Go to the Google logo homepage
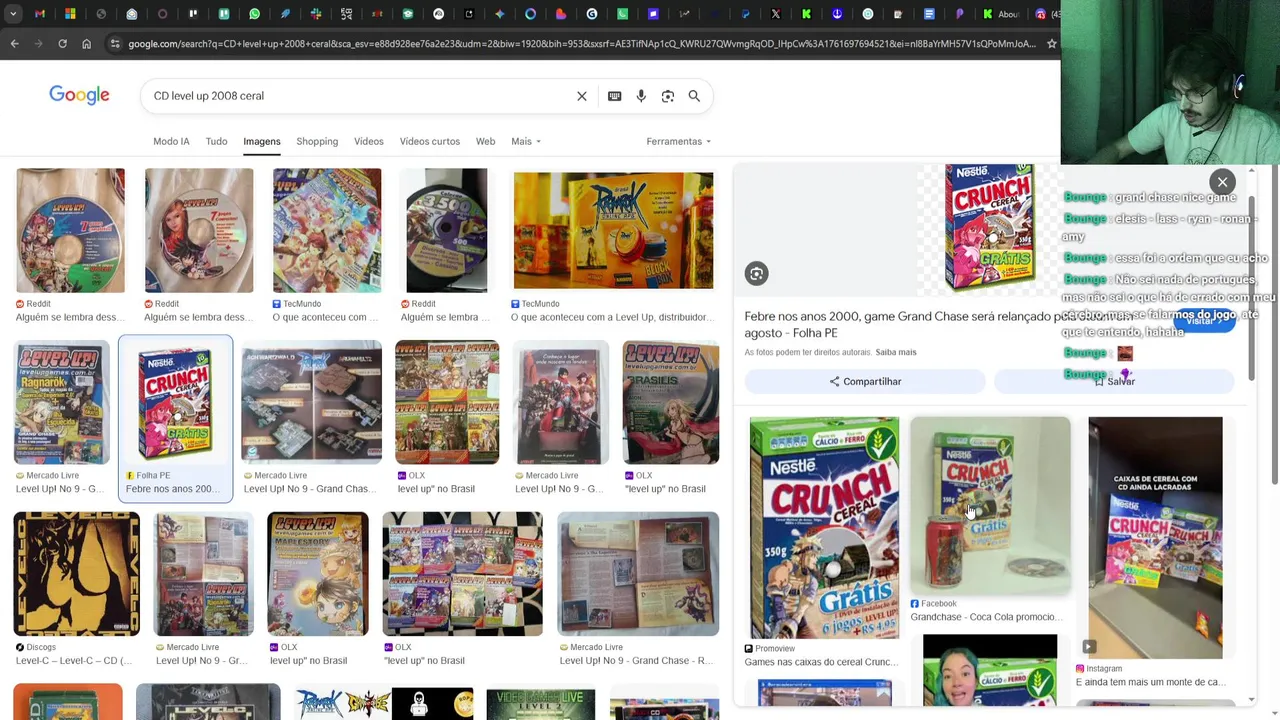The height and width of the screenshot is (720, 1280). 79,95
